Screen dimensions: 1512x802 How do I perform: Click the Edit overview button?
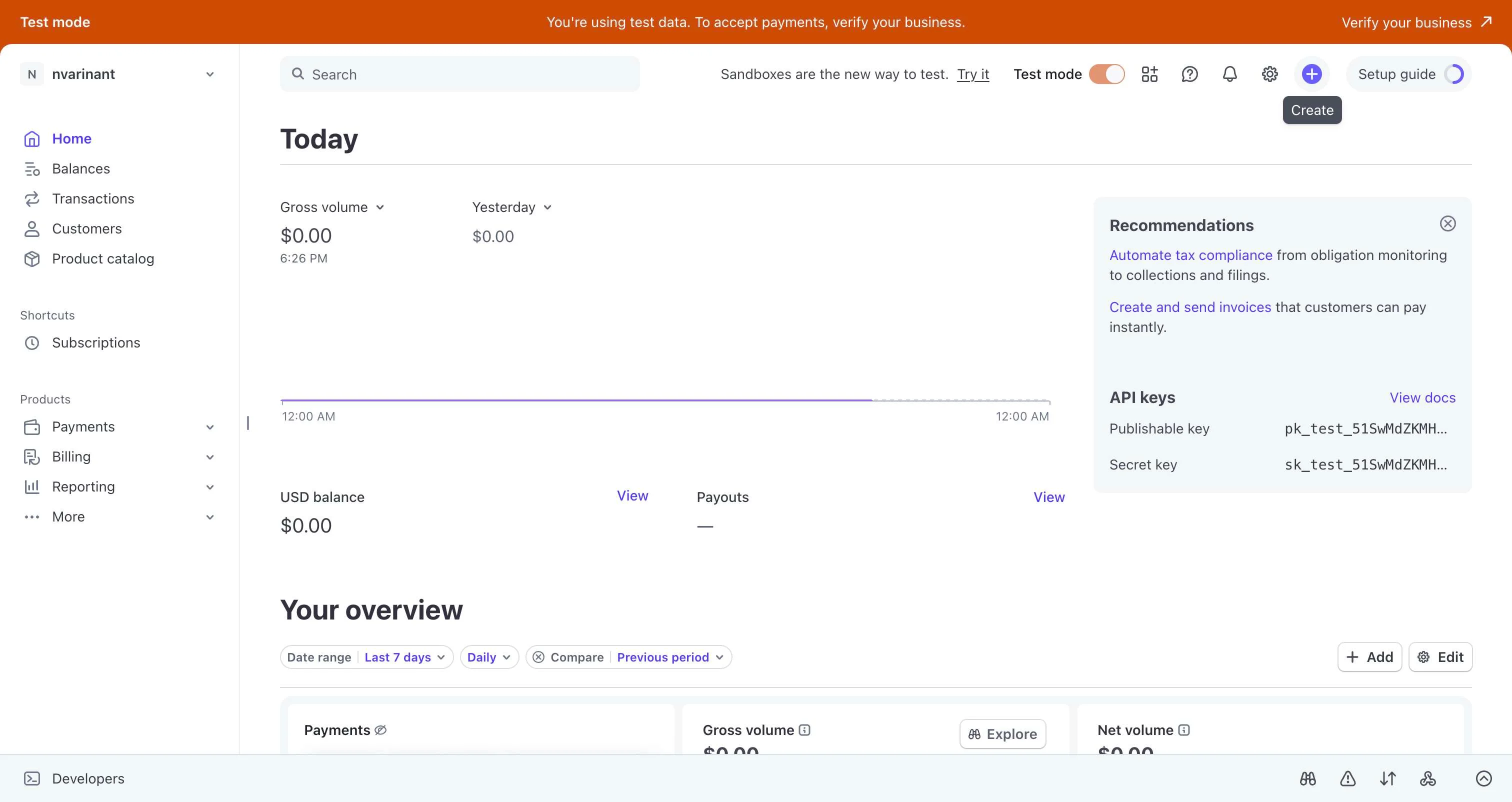1440,657
